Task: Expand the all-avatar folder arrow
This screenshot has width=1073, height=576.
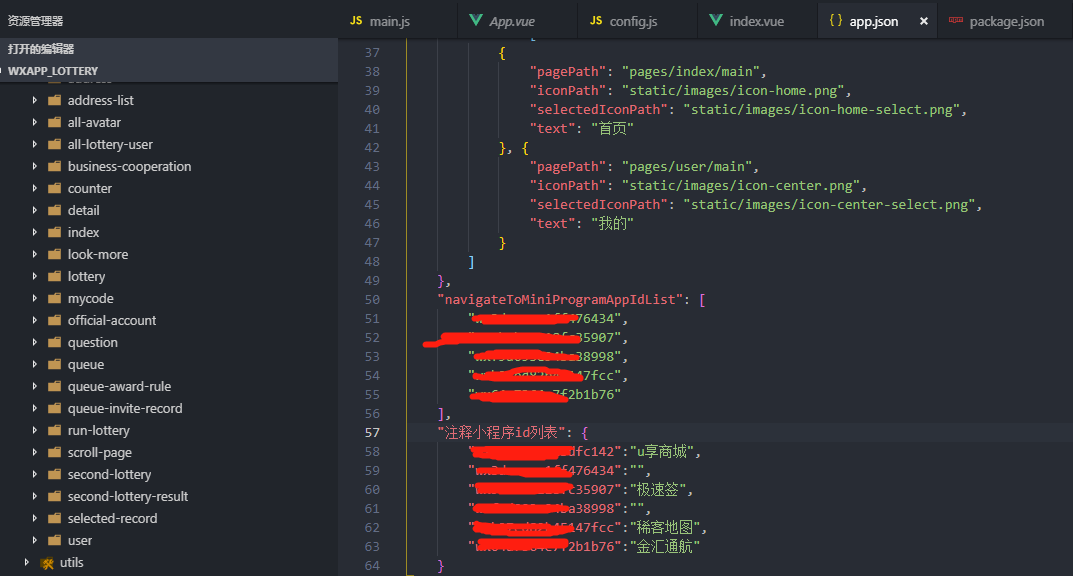Action: [x=35, y=122]
